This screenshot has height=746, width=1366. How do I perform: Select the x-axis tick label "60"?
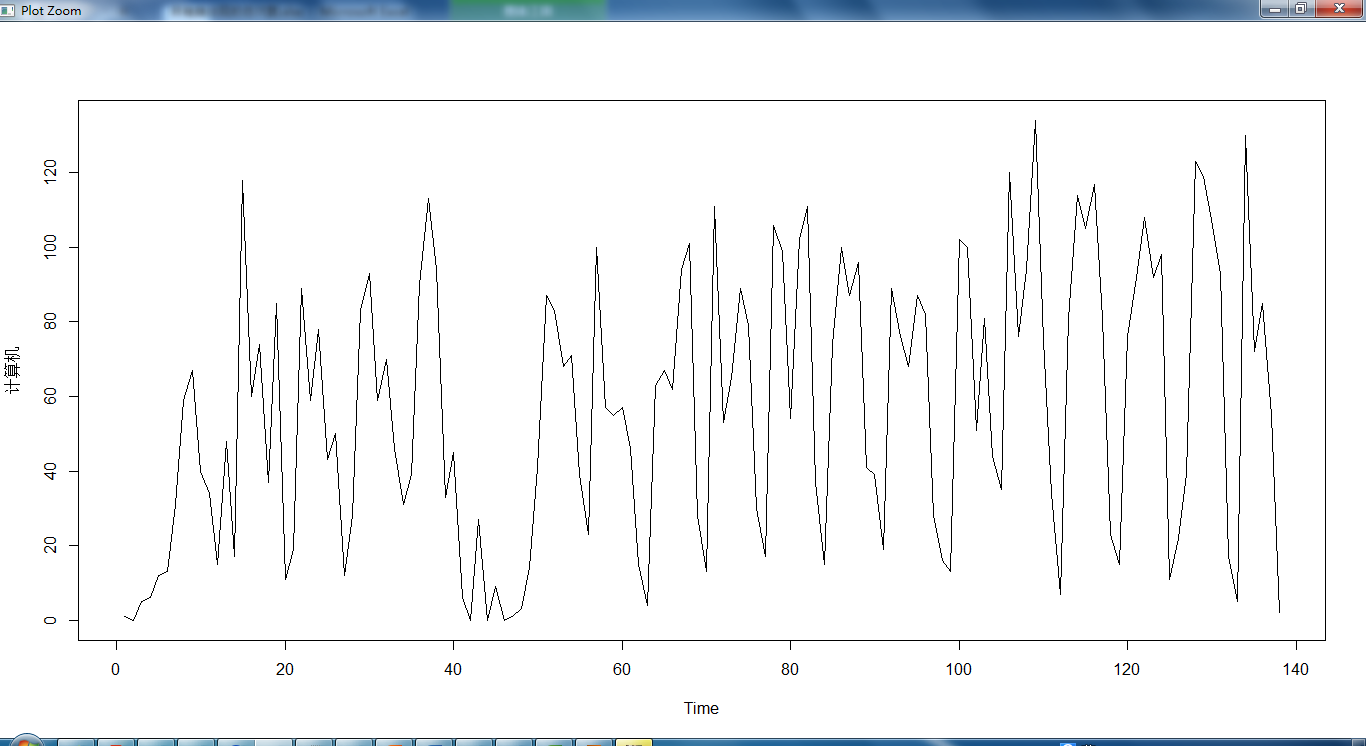coord(622,668)
